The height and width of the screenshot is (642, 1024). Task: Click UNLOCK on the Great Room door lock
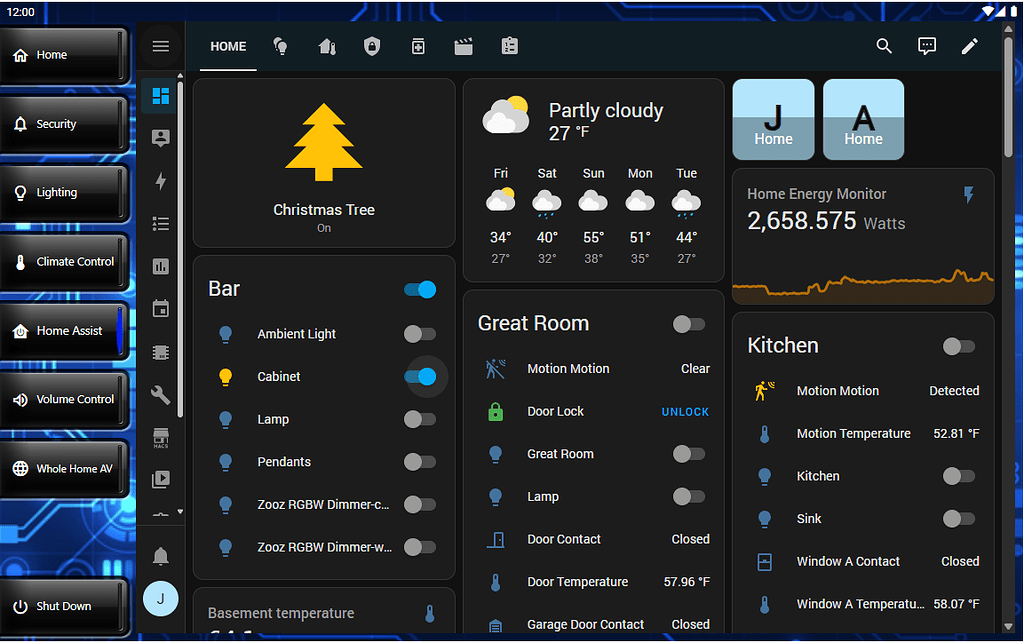coord(685,411)
